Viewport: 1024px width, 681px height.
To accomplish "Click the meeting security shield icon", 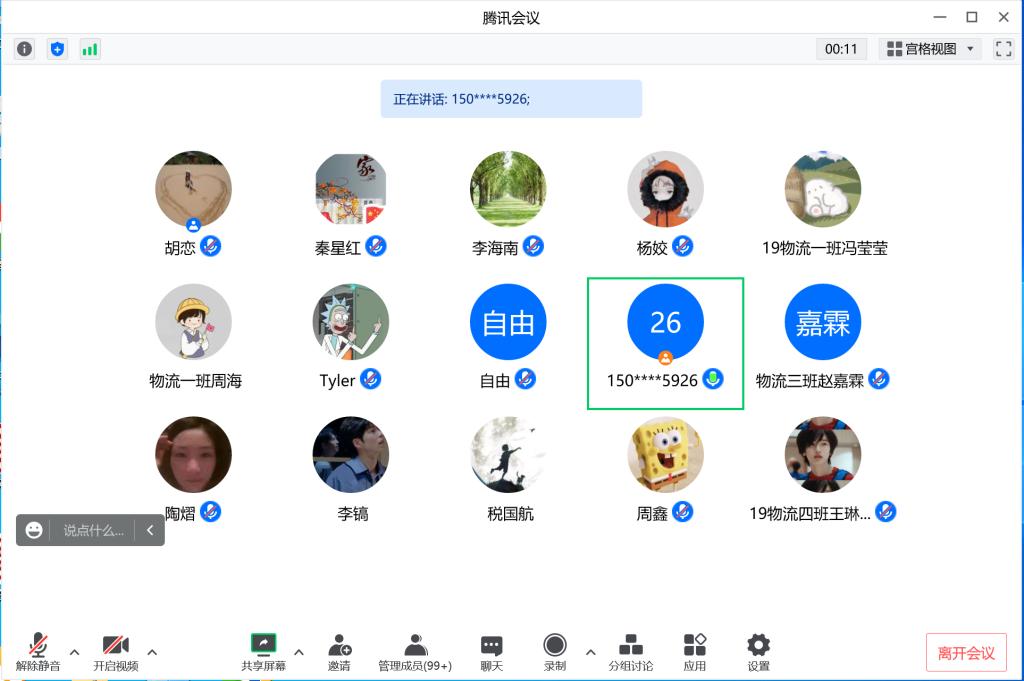I will click(57, 48).
